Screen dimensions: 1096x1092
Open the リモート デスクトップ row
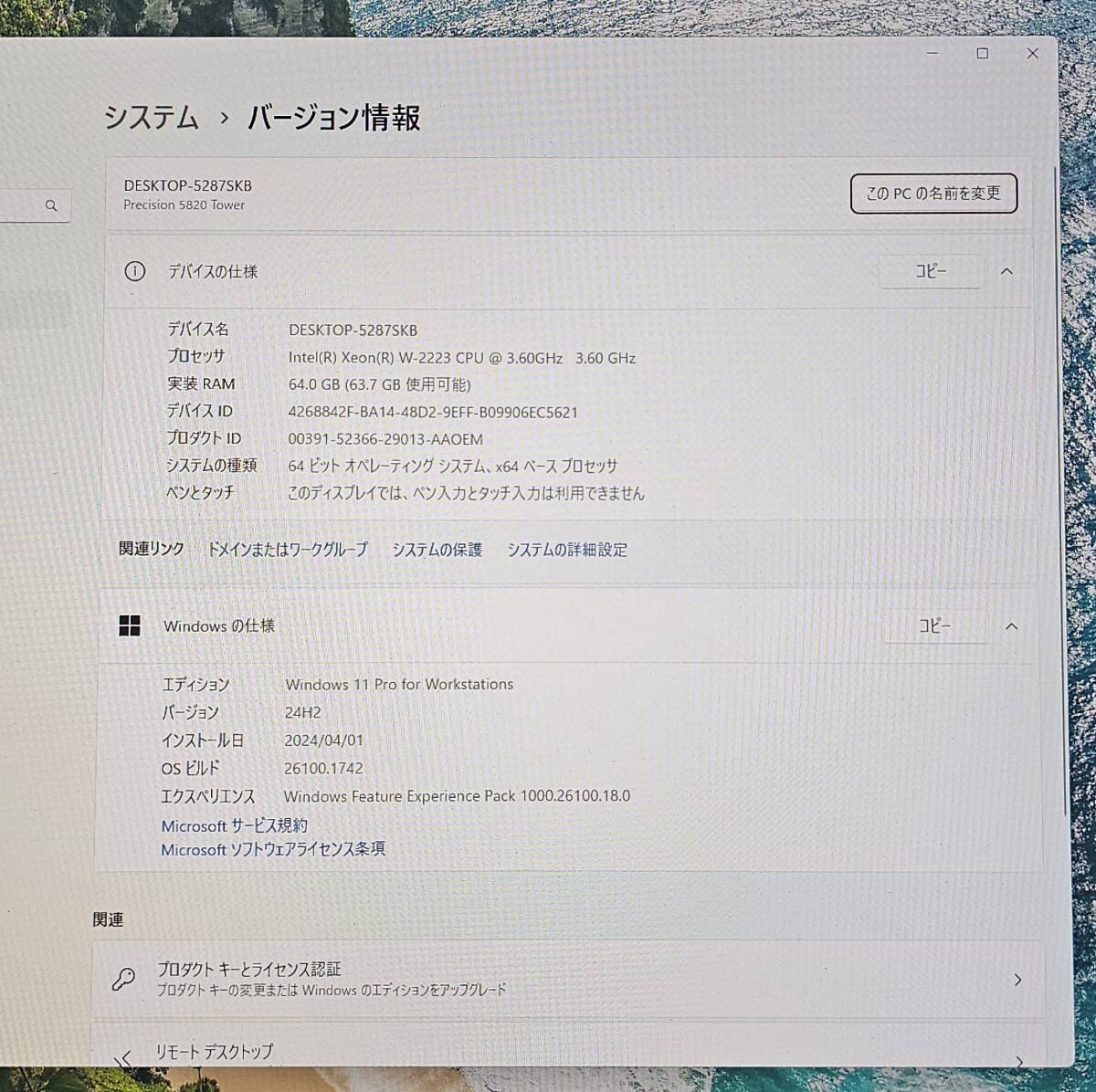[566, 1046]
